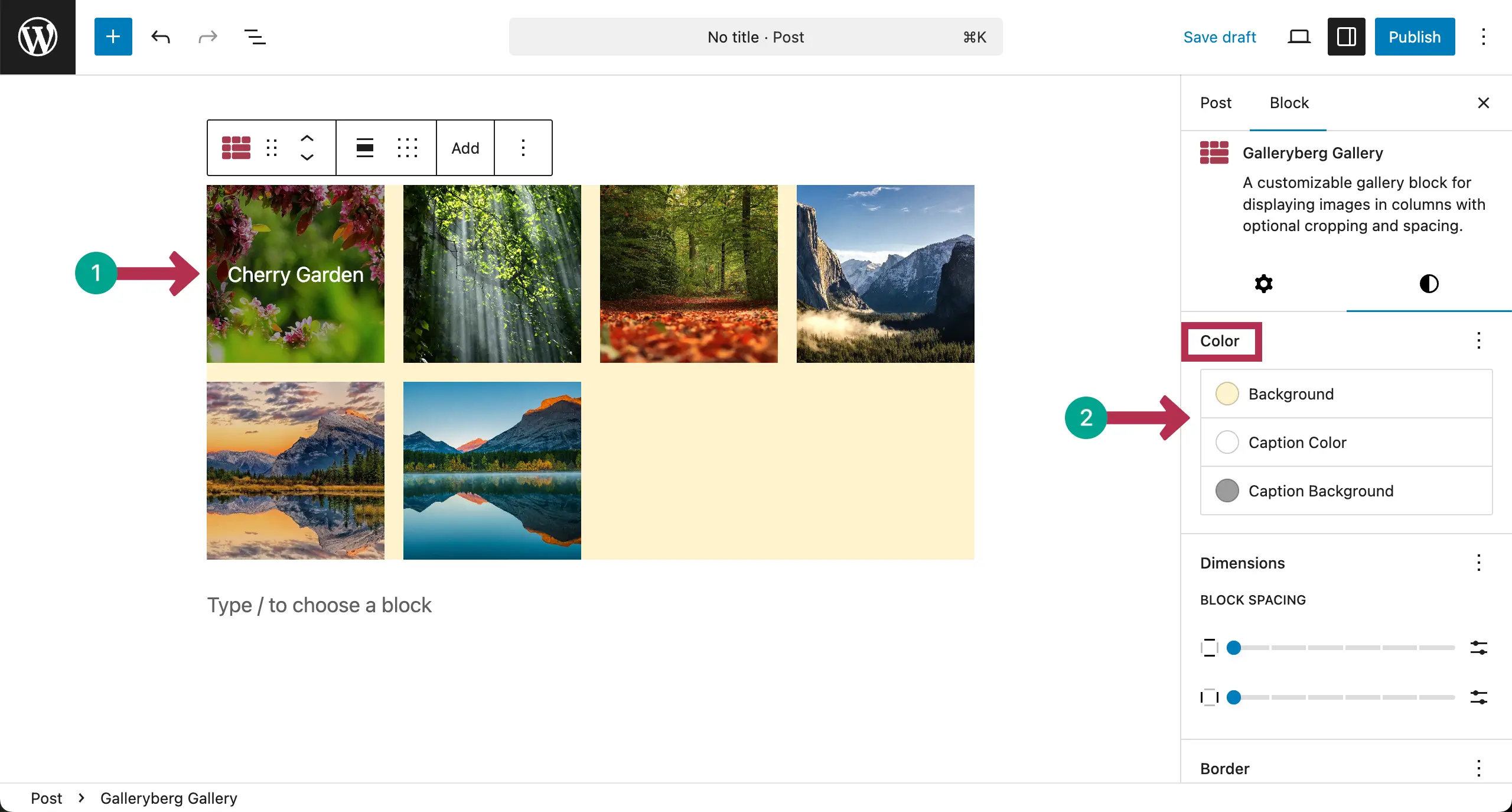1512x812 pixels.
Task: Open the preview options
Action: click(x=1298, y=37)
